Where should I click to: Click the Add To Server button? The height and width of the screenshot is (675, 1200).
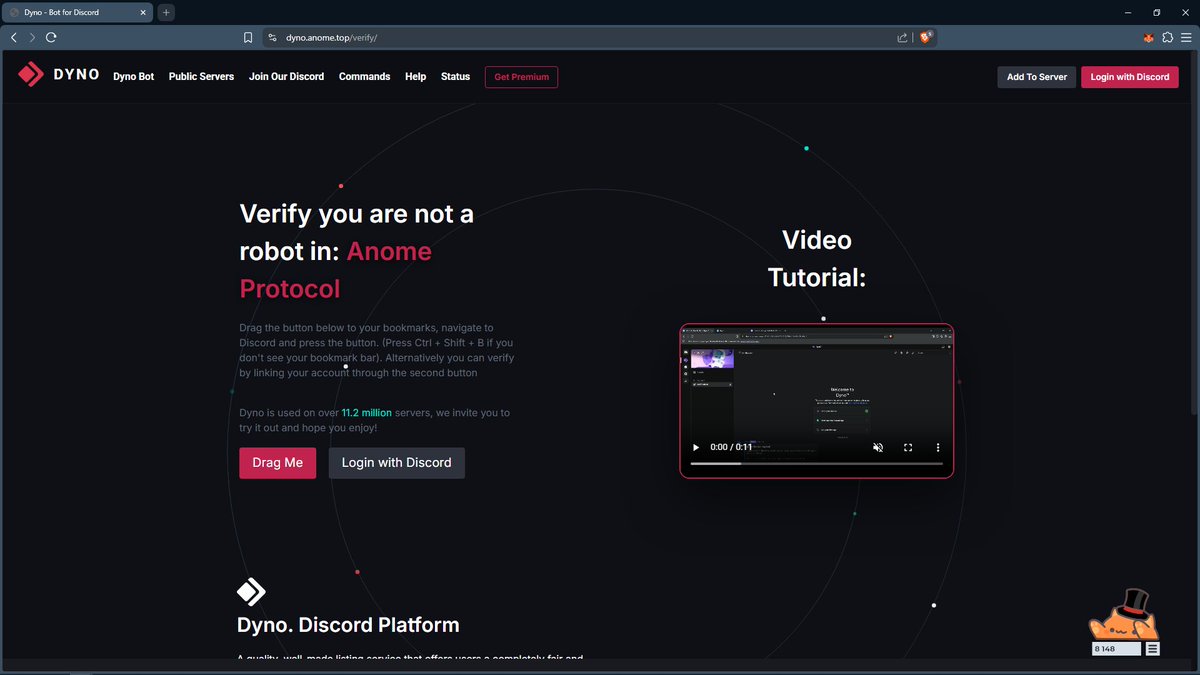pyautogui.click(x=1036, y=76)
